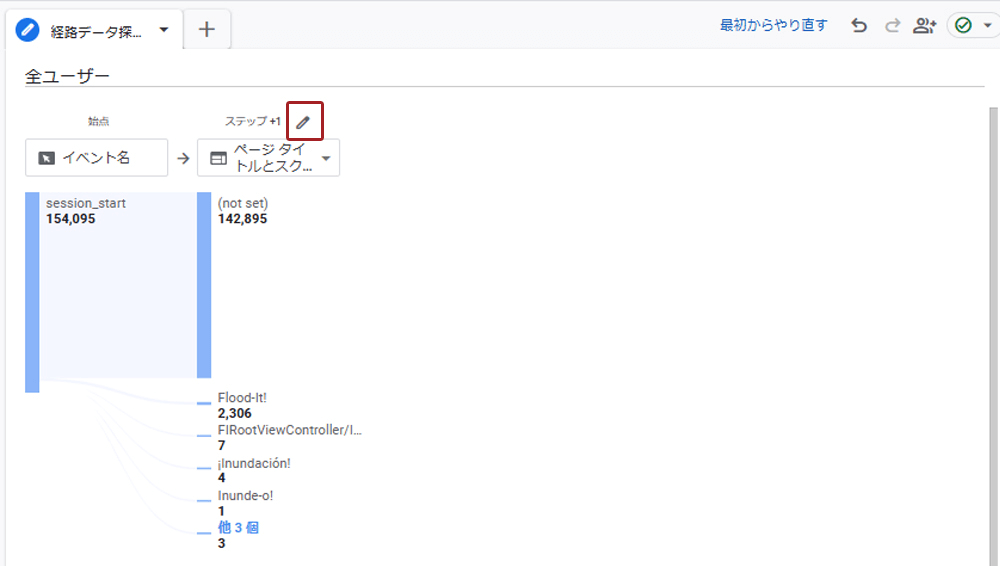The image size is (1000, 566).
Task: Click 最初からやり直す link
Action: click(x=774, y=26)
